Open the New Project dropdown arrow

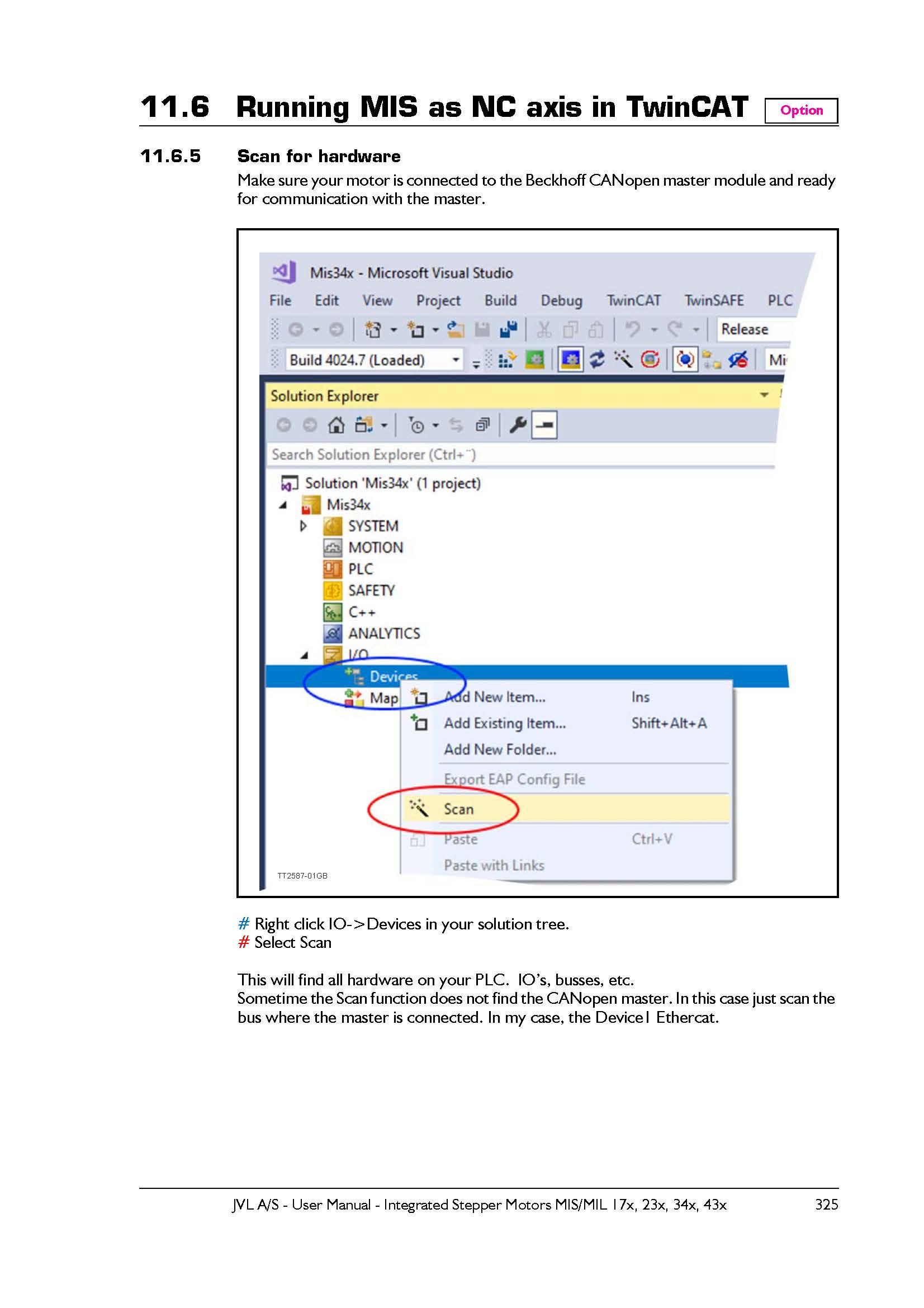(x=394, y=330)
